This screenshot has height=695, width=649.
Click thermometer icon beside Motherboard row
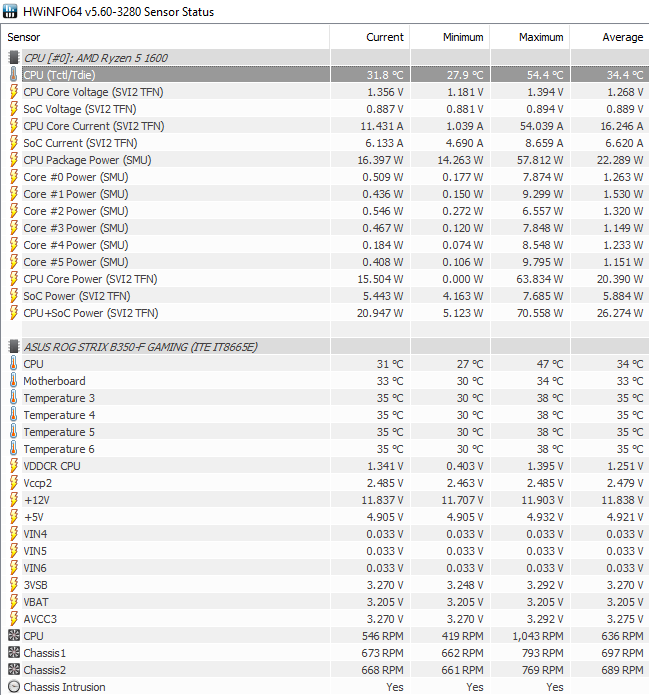14,381
